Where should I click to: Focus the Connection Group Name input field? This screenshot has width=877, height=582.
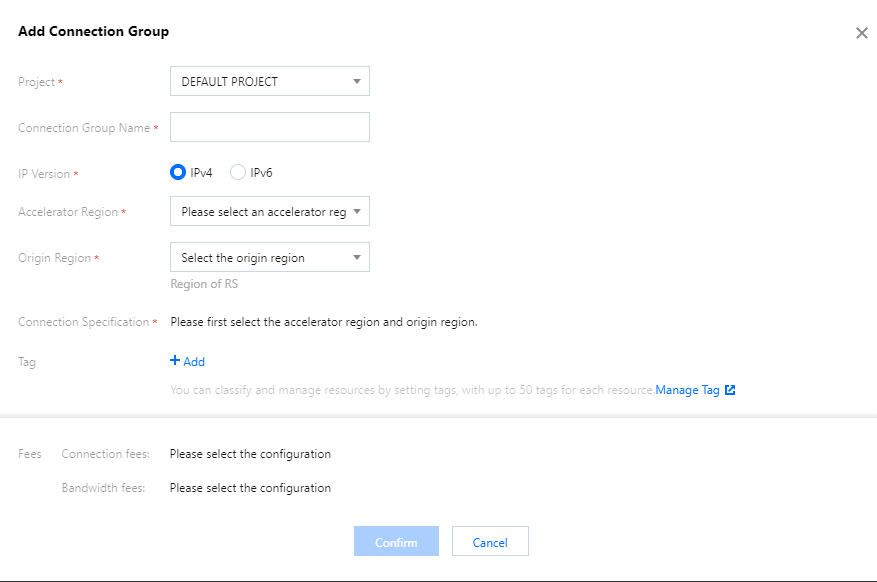coord(270,127)
